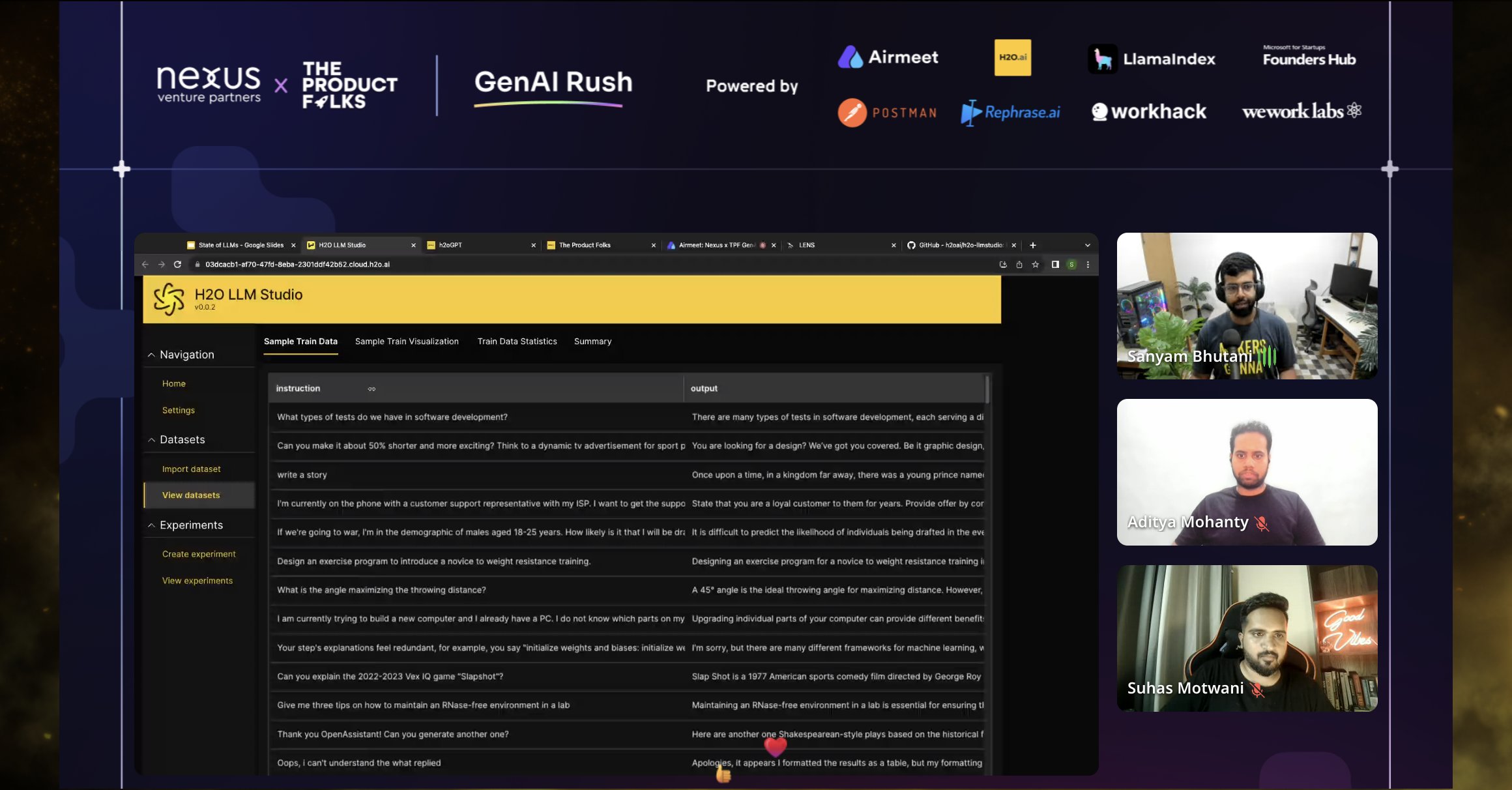This screenshot has height=790, width=1512.
Task: Click the share page icon in address bar
Action: coord(1019,265)
